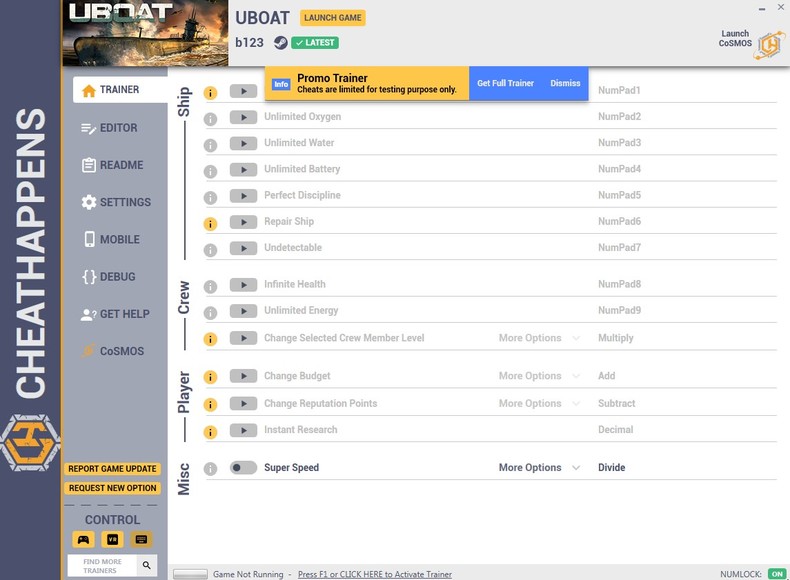Viewport: 790px width, 580px height.
Task: Toggle the Super Speed switch
Action: coord(243,468)
